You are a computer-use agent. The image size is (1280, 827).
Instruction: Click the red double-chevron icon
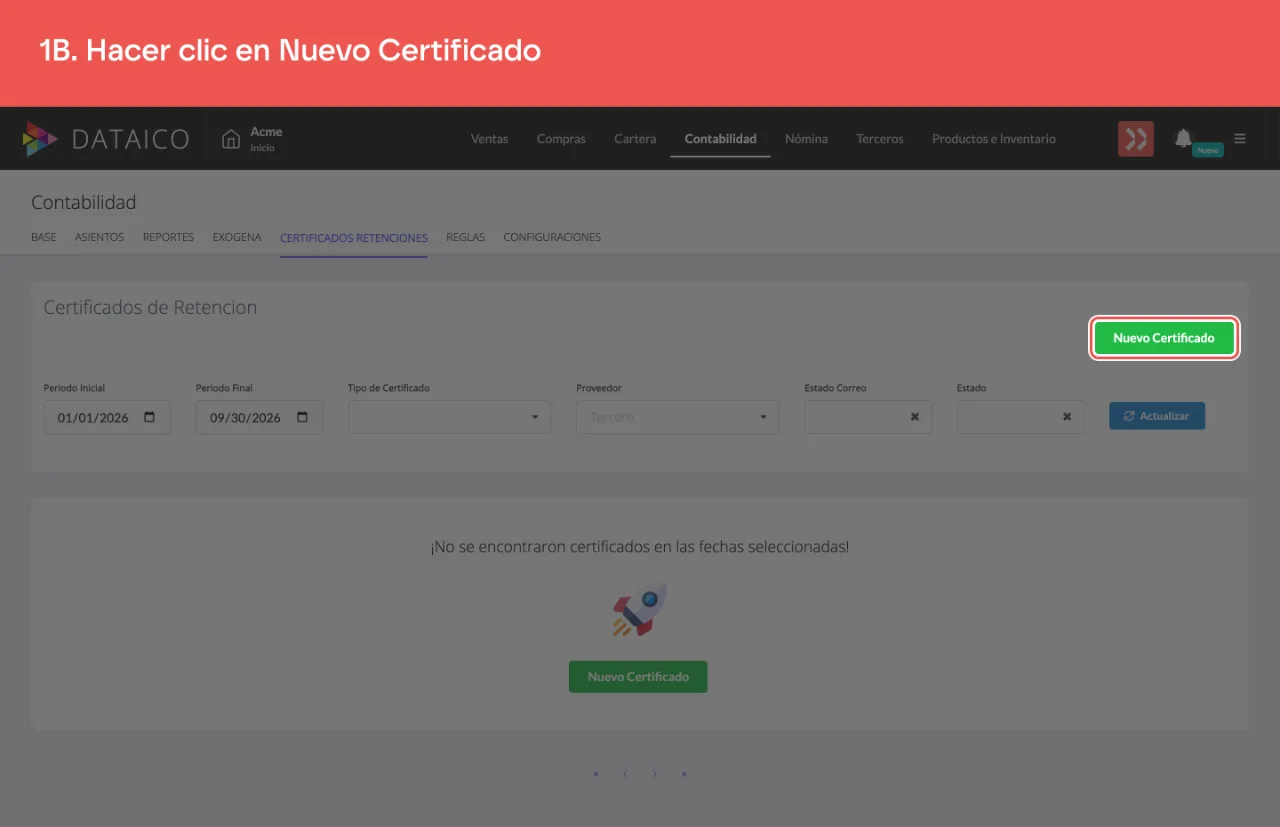click(x=1136, y=139)
